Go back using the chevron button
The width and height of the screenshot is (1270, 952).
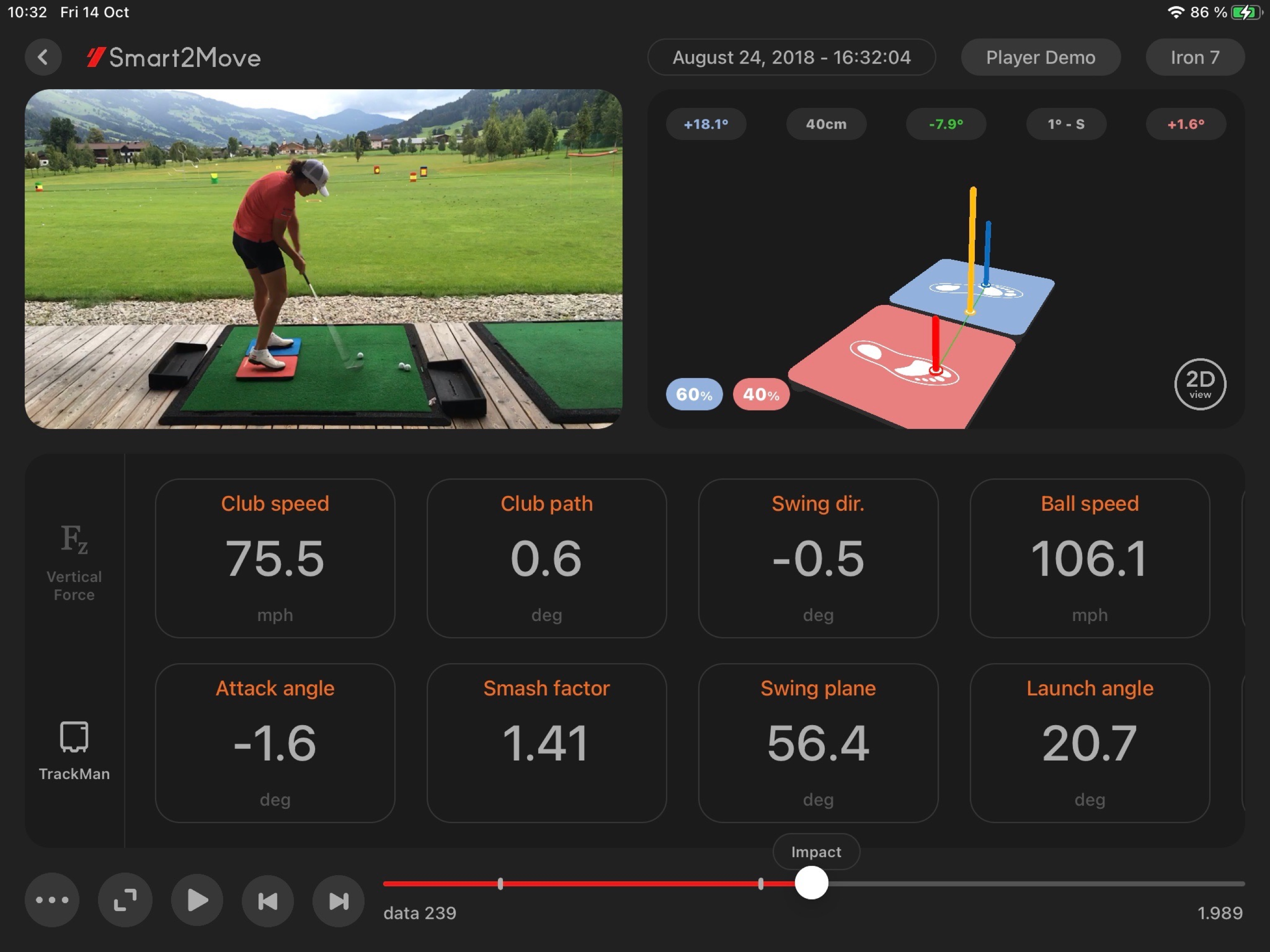[x=43, y=57]
